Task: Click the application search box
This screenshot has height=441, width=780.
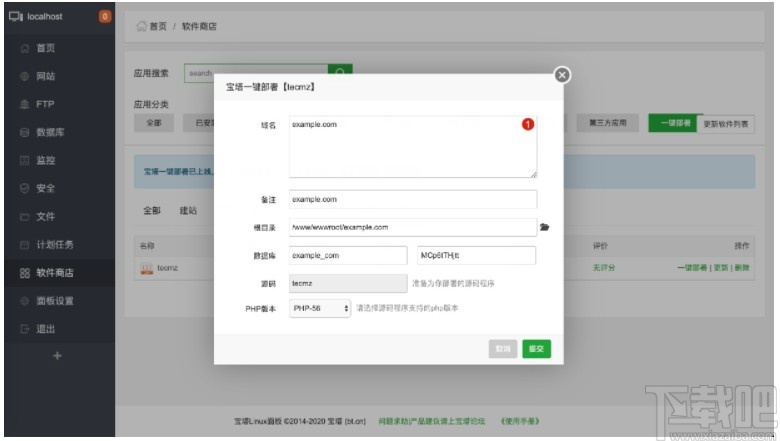Action: [256, 73]
